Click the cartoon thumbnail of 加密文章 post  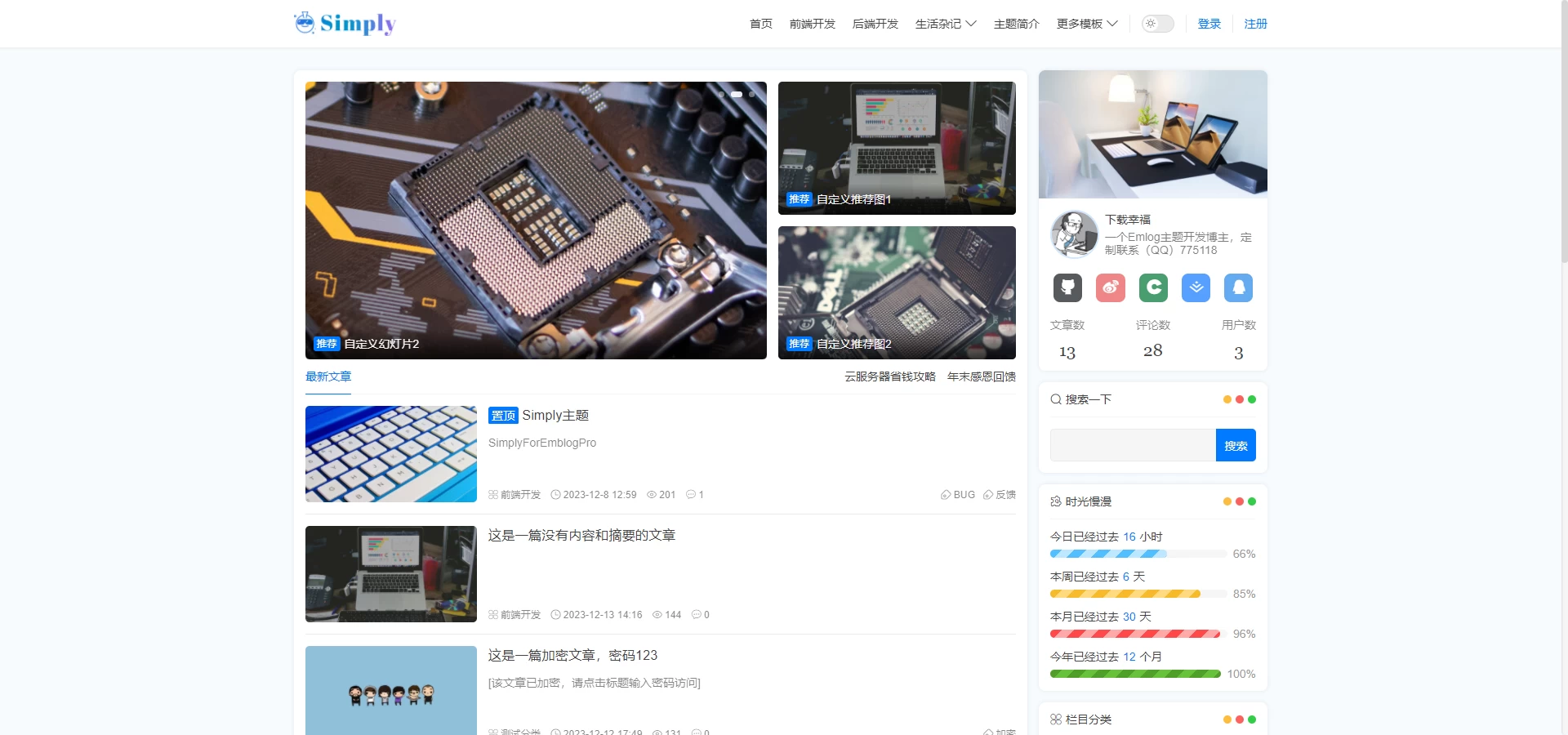click(x=391, y=691)
